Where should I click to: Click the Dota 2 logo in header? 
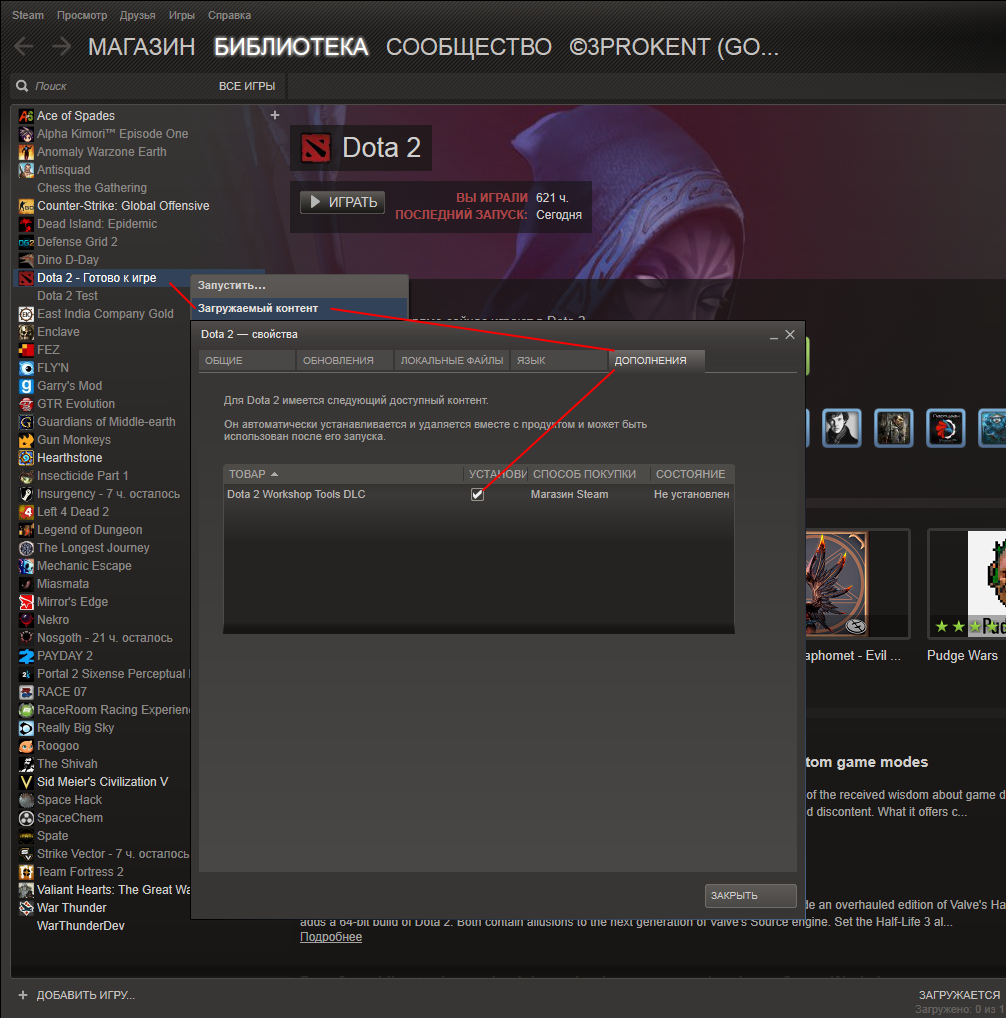click(x=315, y=148)
